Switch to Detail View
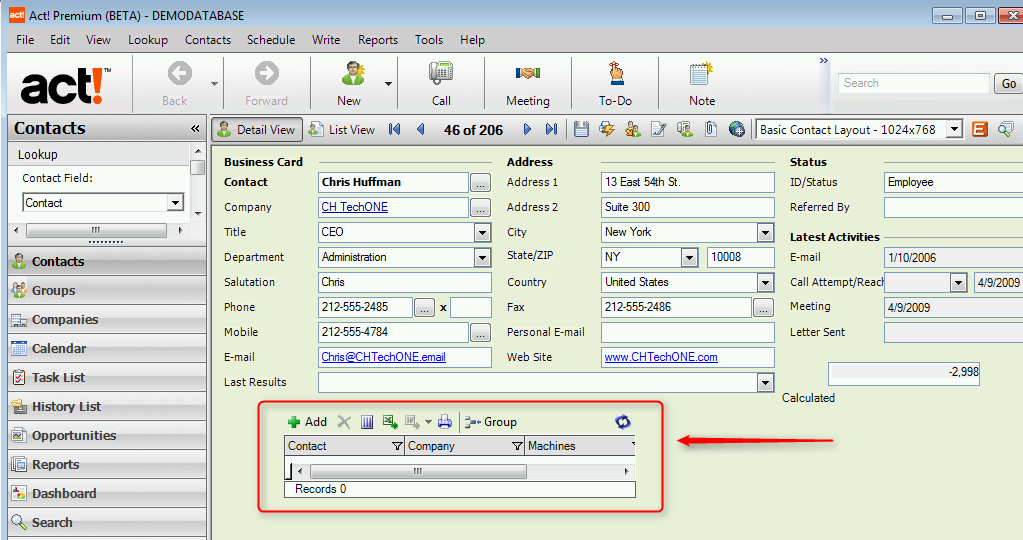This screenshot has height=540, width=1023. pos(257,129)
